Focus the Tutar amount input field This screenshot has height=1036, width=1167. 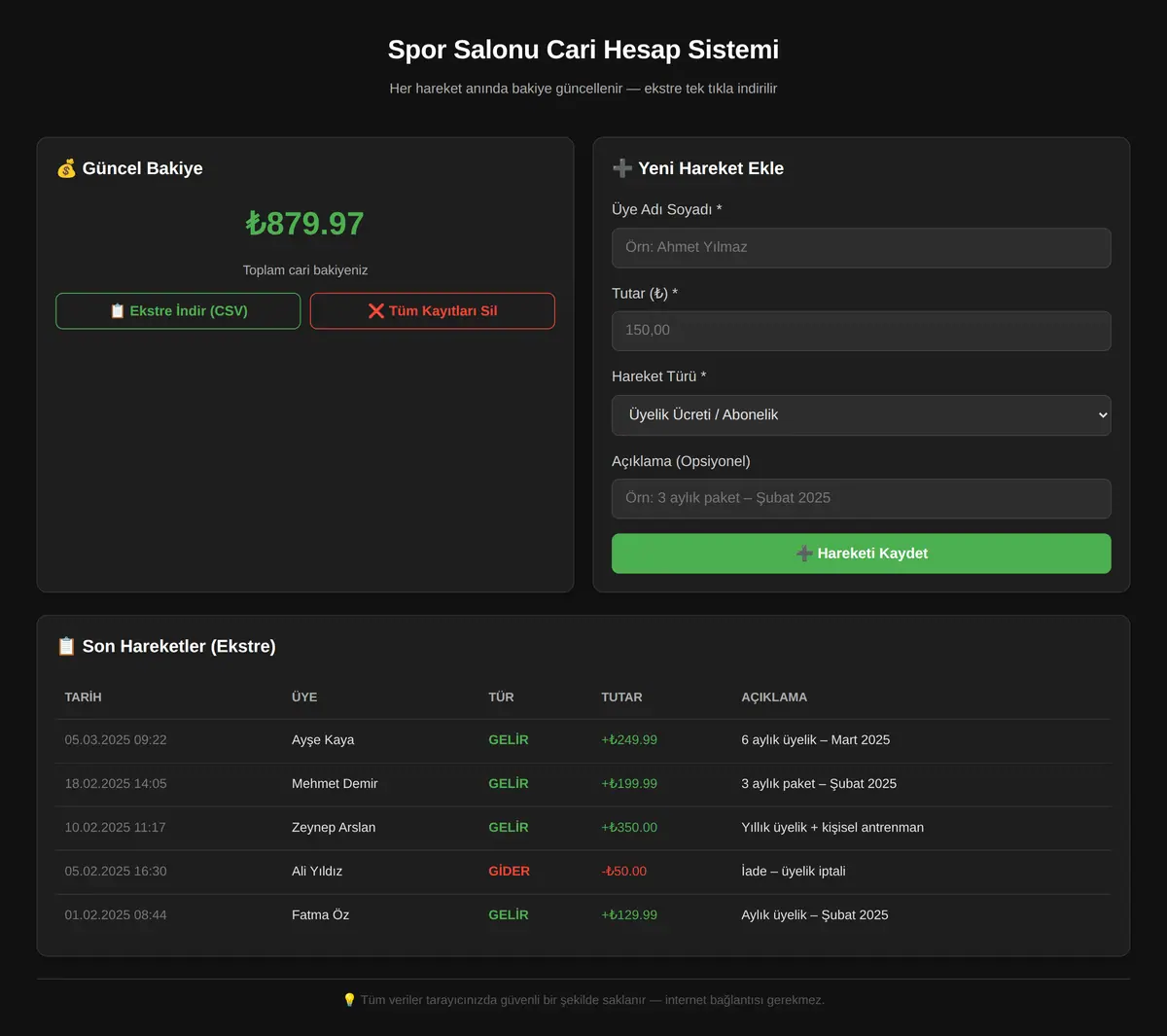click(x=862, y=331)
